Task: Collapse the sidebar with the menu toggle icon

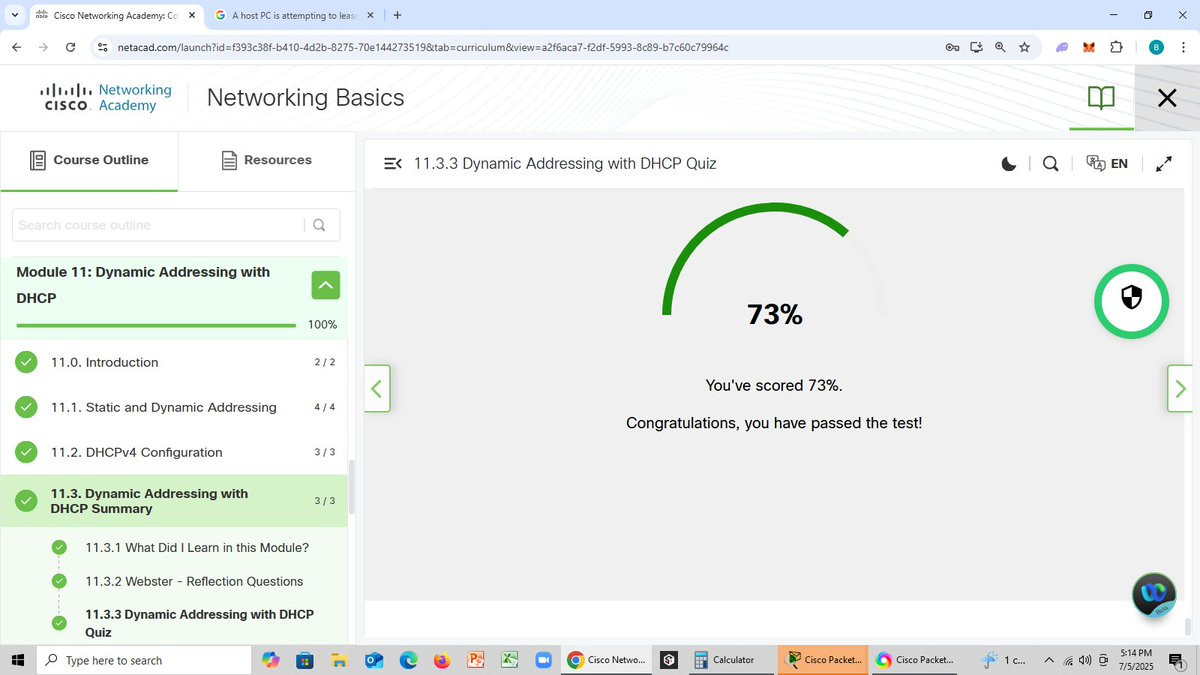Action: coord(393,164)
